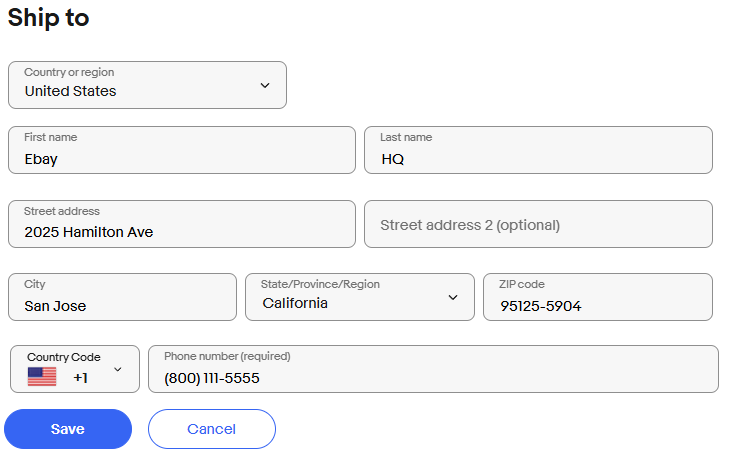Viewport: 744px width, 472px height.
Task: Click the chevron arrow in State/Province/Region
Action: pos(453,297)
